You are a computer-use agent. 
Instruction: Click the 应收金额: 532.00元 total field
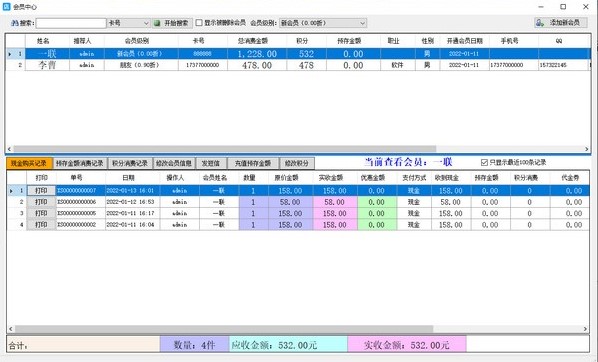pos(288,345)
